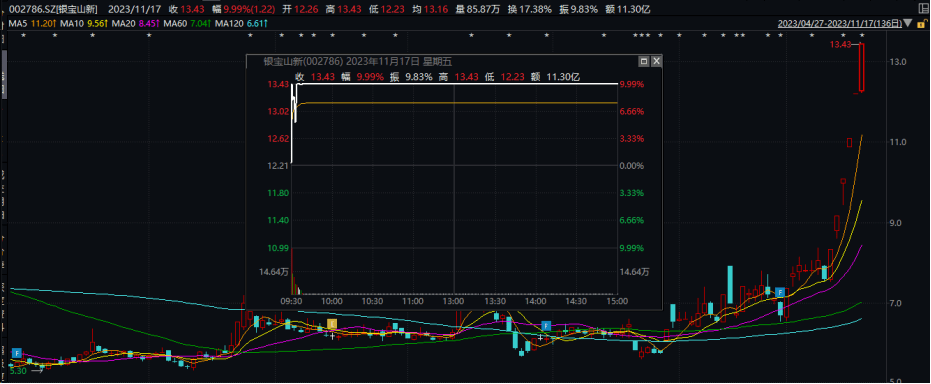The image size is (931, 384).
Task: Click the 12.21 baseline price in the popup
Action: click(278, 166)
